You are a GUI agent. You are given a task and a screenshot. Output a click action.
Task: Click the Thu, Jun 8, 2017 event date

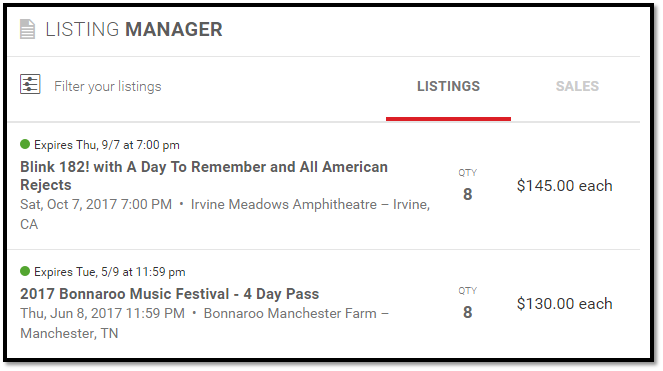[102, 313]
